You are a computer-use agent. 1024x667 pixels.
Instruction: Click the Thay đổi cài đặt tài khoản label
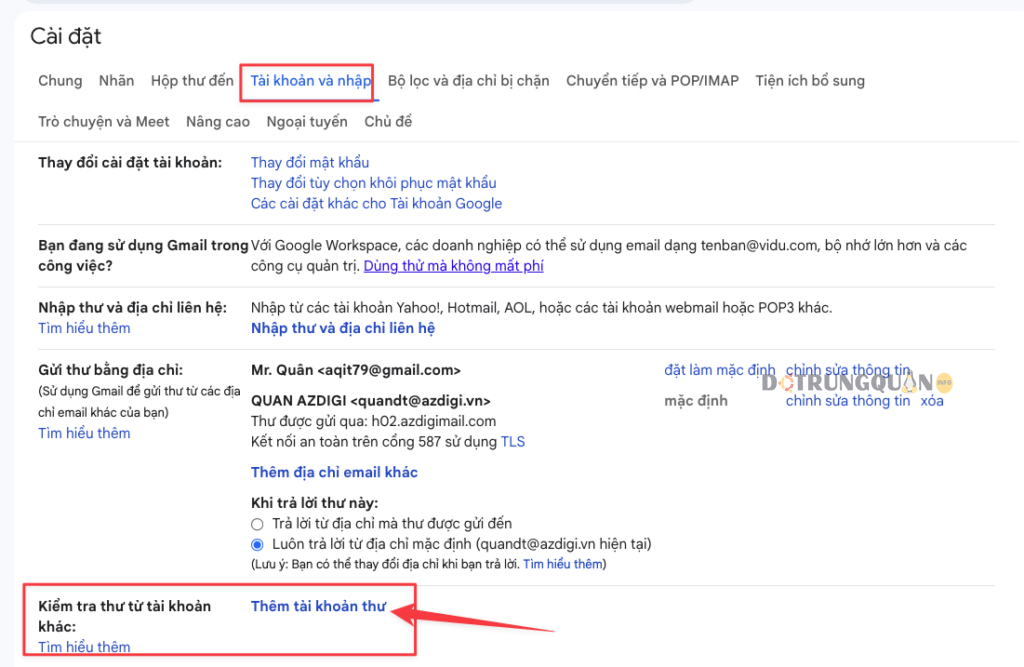(x=130, y=163)
